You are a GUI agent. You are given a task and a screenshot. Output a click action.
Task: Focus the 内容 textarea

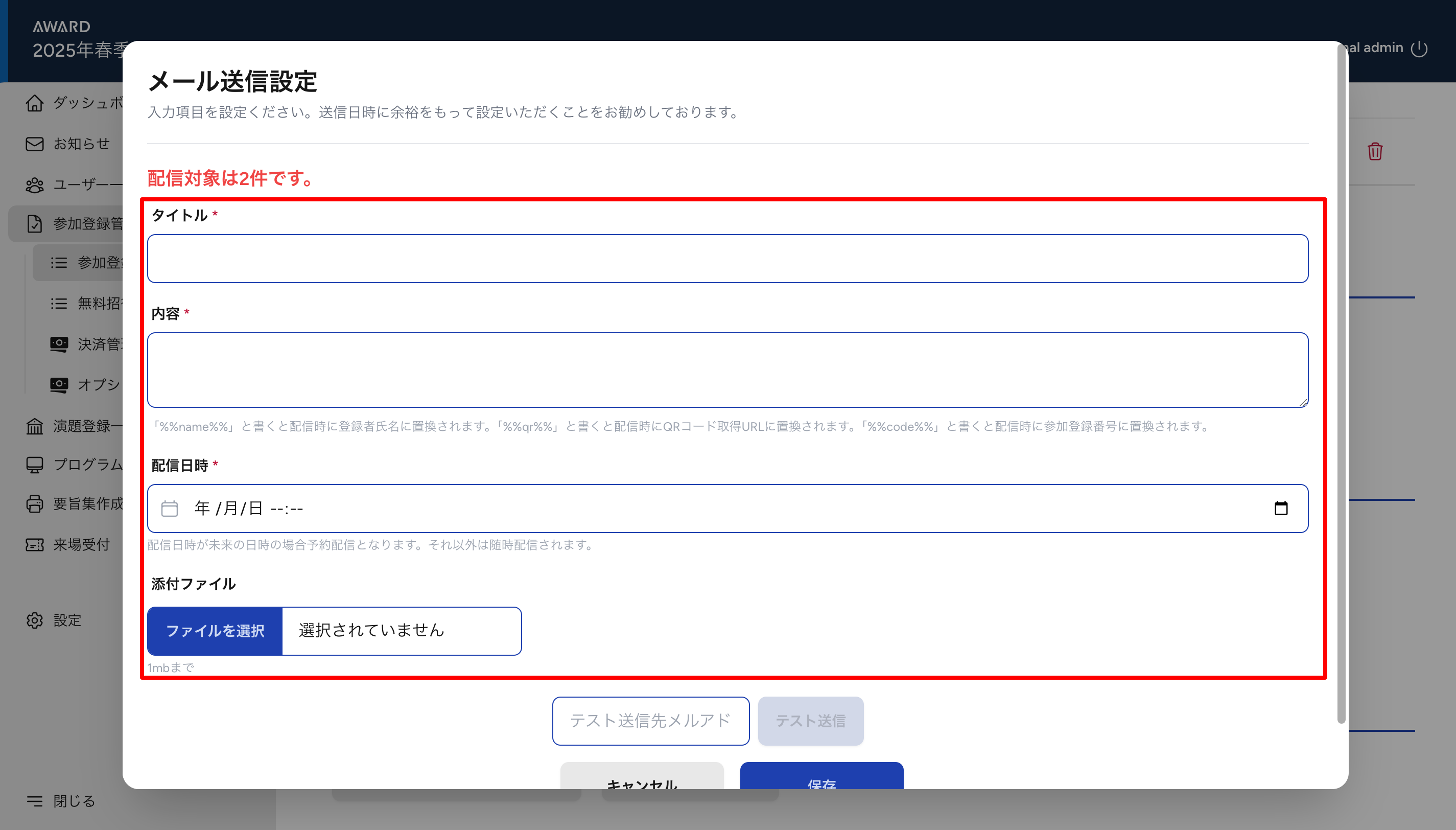click(x=727, y=370)
